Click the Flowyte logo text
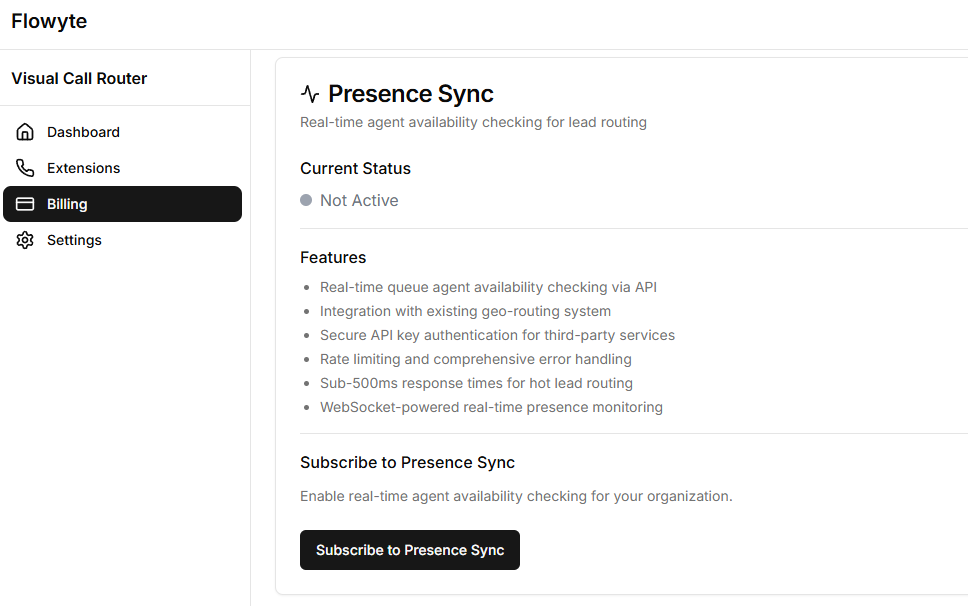968x606 pixels. [48, 21]
